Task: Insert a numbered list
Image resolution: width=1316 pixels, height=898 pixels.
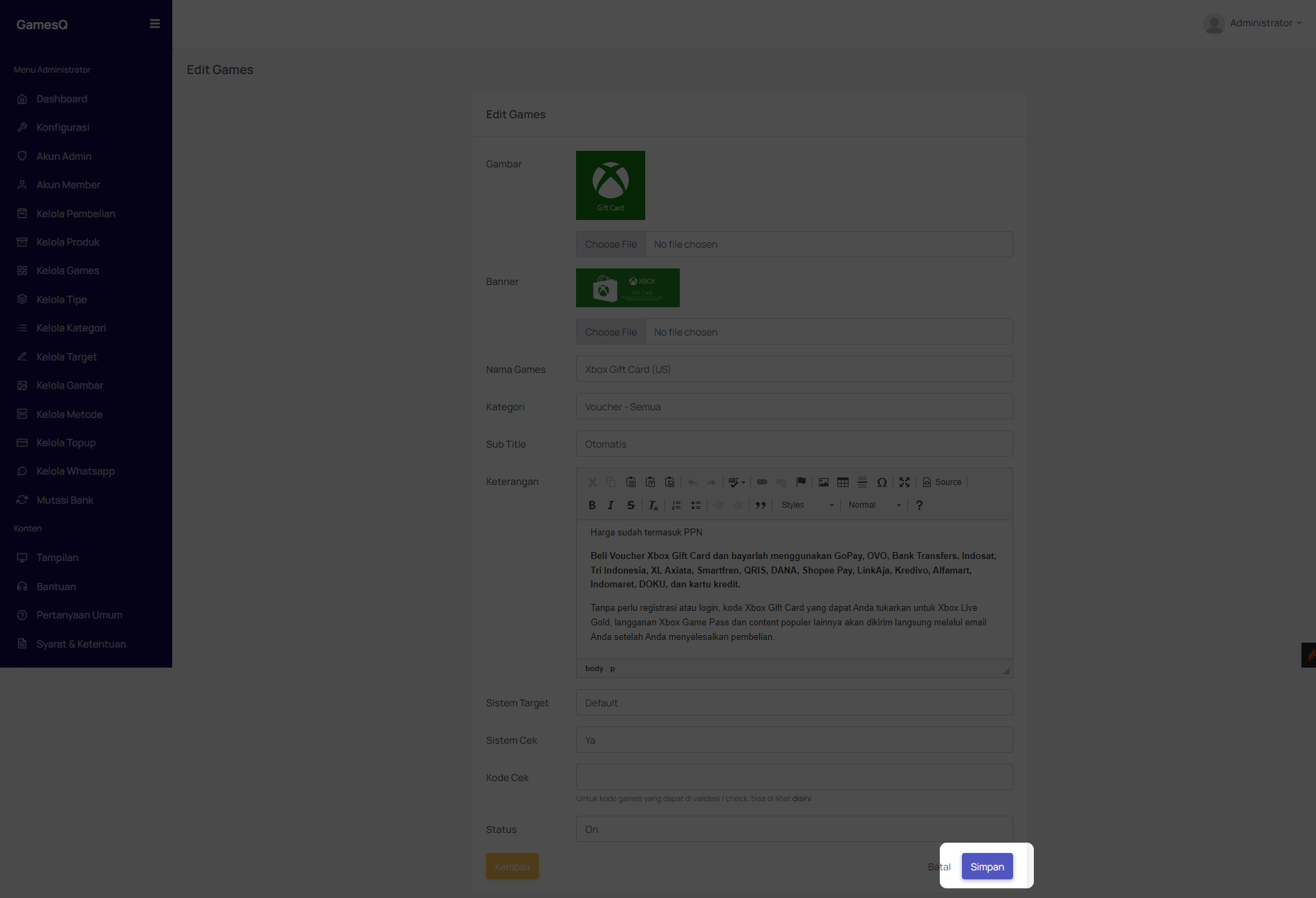Action: click(676, 505)
